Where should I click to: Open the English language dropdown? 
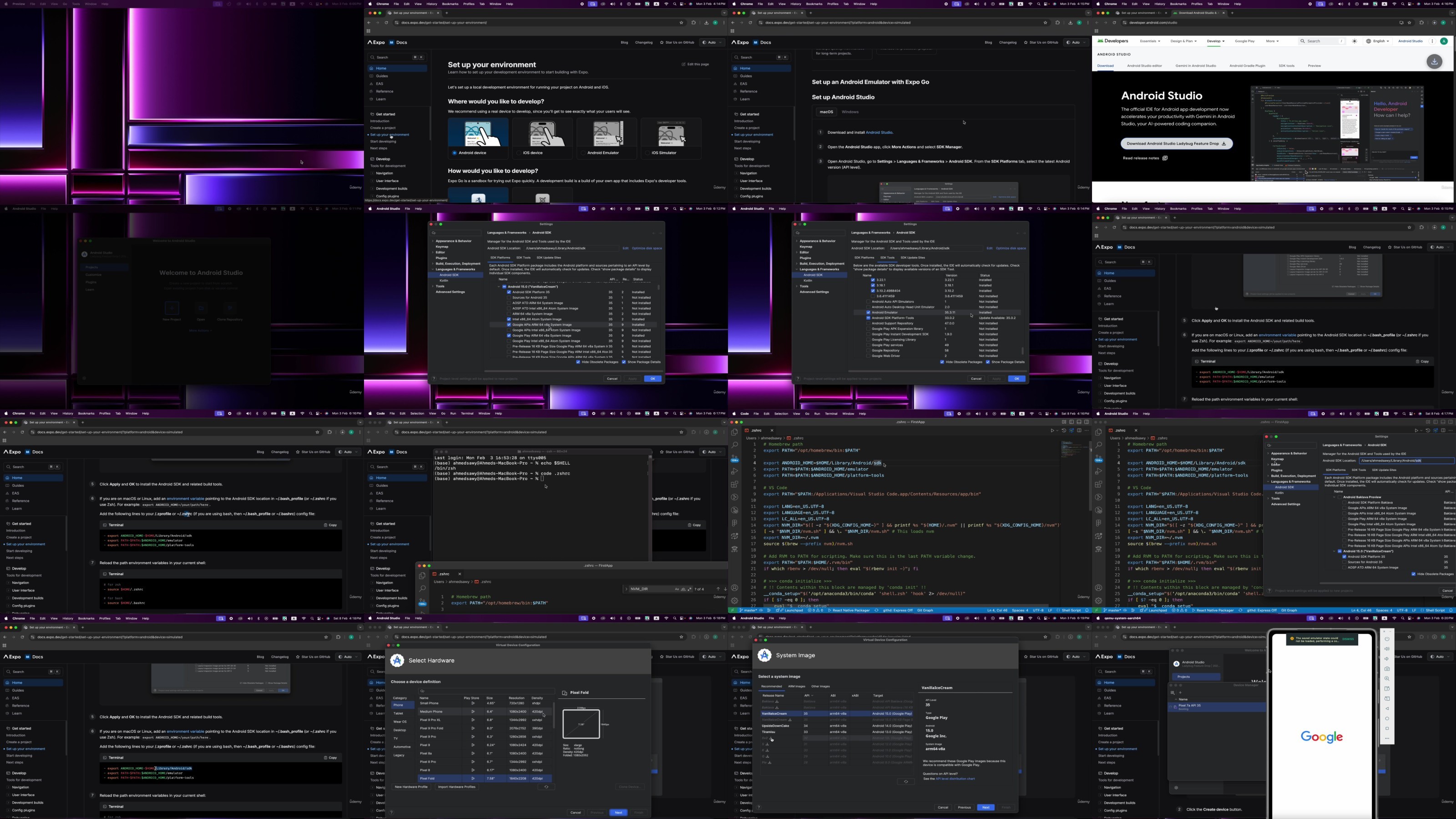[1377, 41]
